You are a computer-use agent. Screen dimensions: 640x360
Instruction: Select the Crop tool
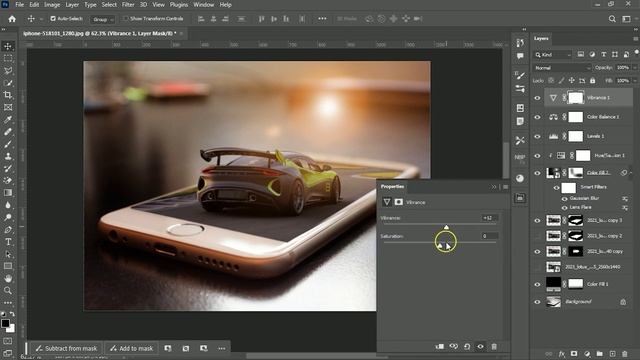click(x=8, y=95)
